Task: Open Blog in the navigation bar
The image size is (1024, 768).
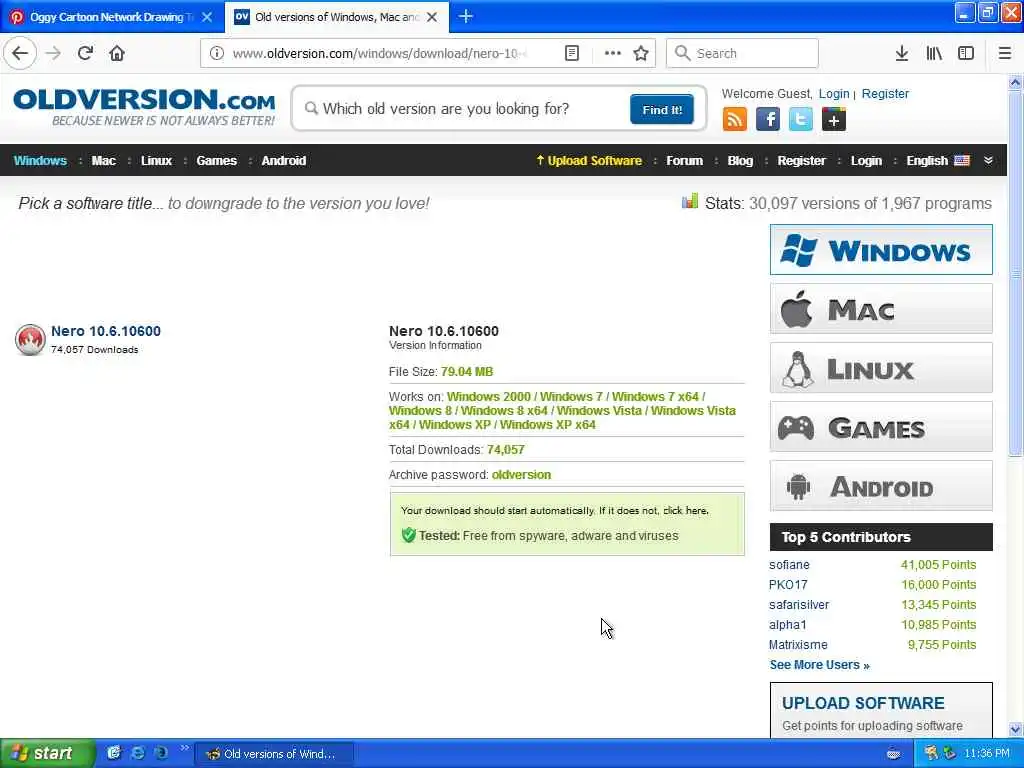Action: [x=740, y=161]
